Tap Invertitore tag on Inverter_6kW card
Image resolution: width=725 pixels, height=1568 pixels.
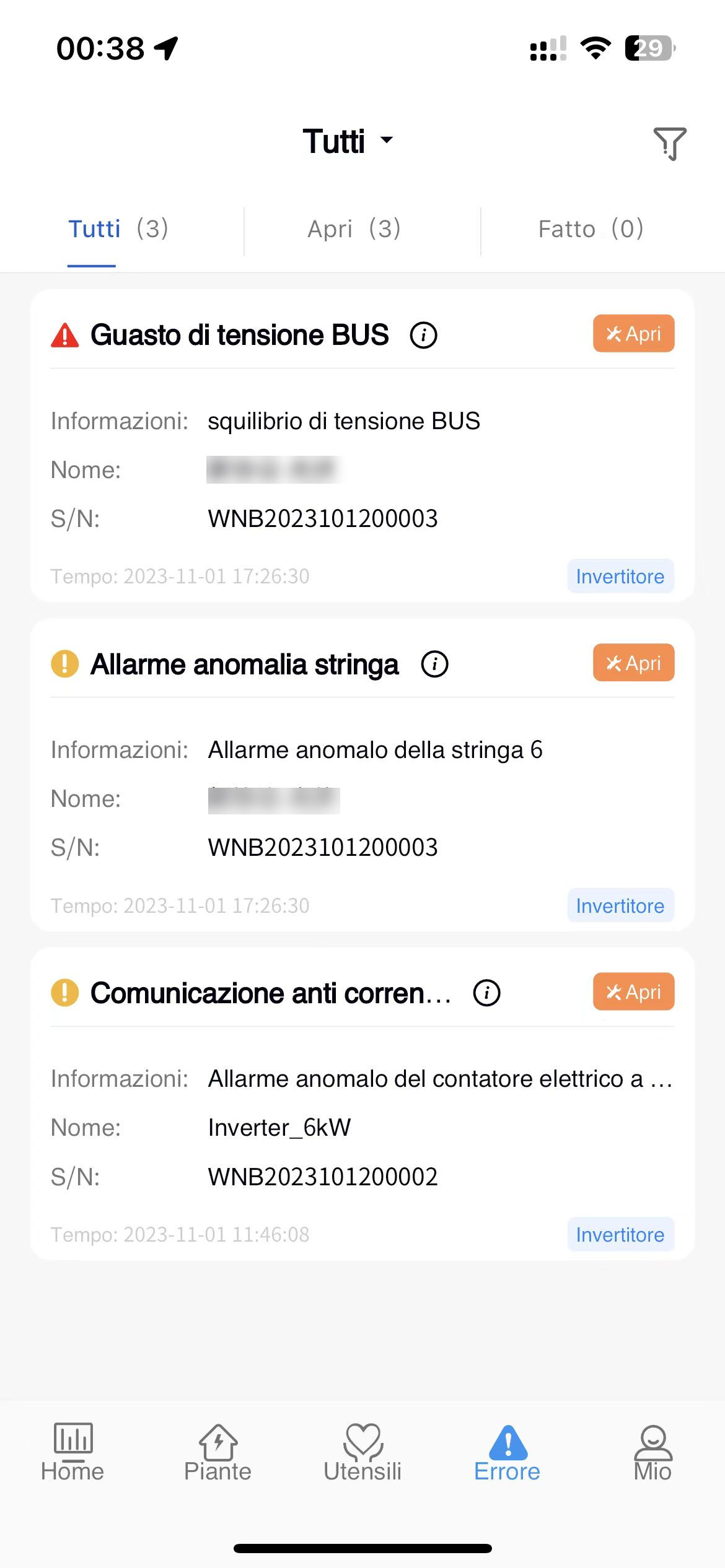[x=620, y=1235]
